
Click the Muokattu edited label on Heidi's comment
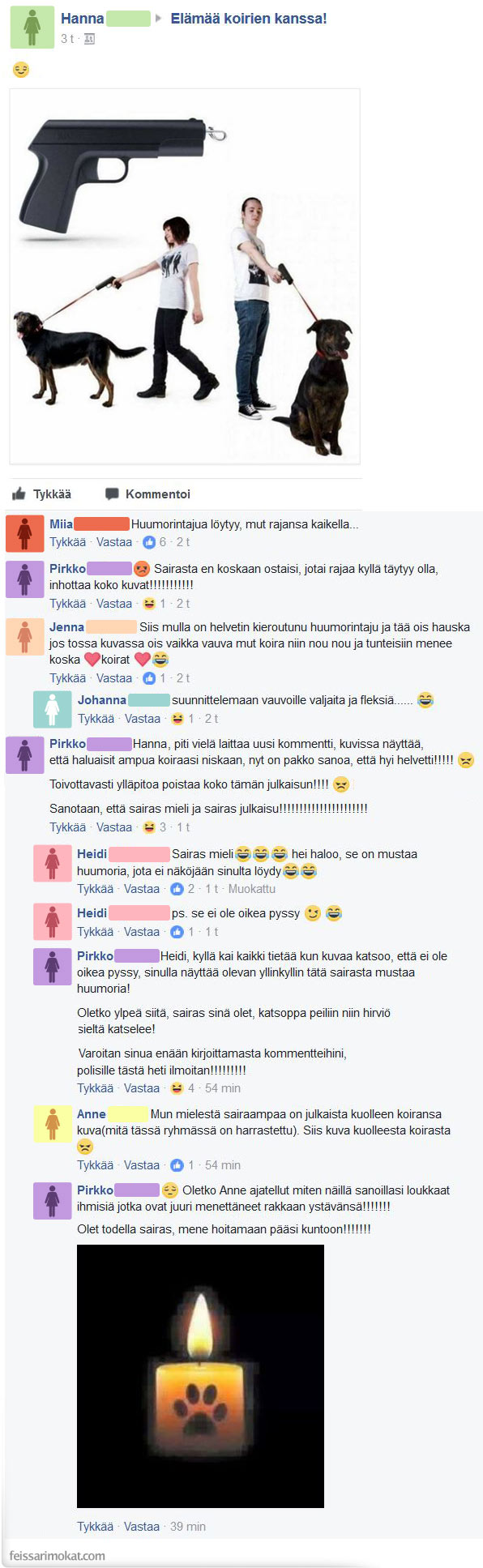coord(252,889)
